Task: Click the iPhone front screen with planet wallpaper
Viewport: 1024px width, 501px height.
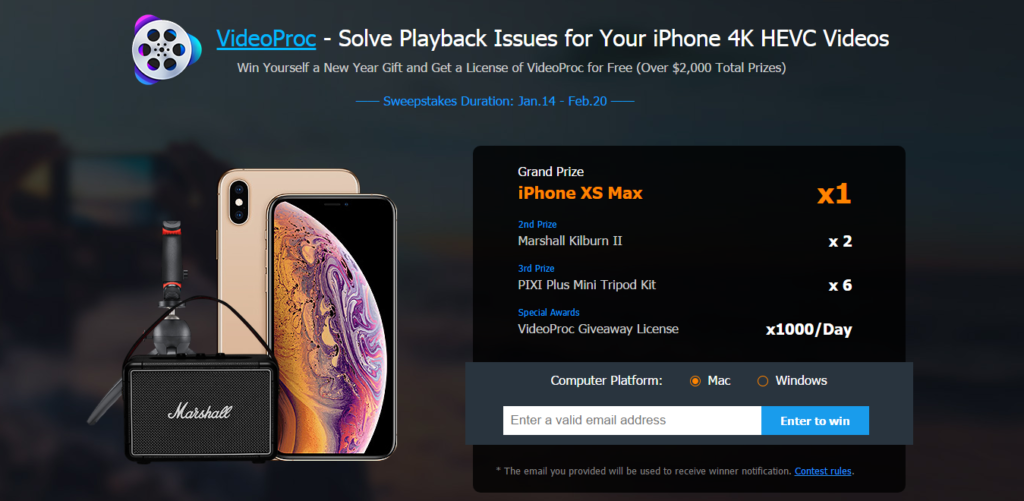Action: pyautogui.click(x=331, y=327)
